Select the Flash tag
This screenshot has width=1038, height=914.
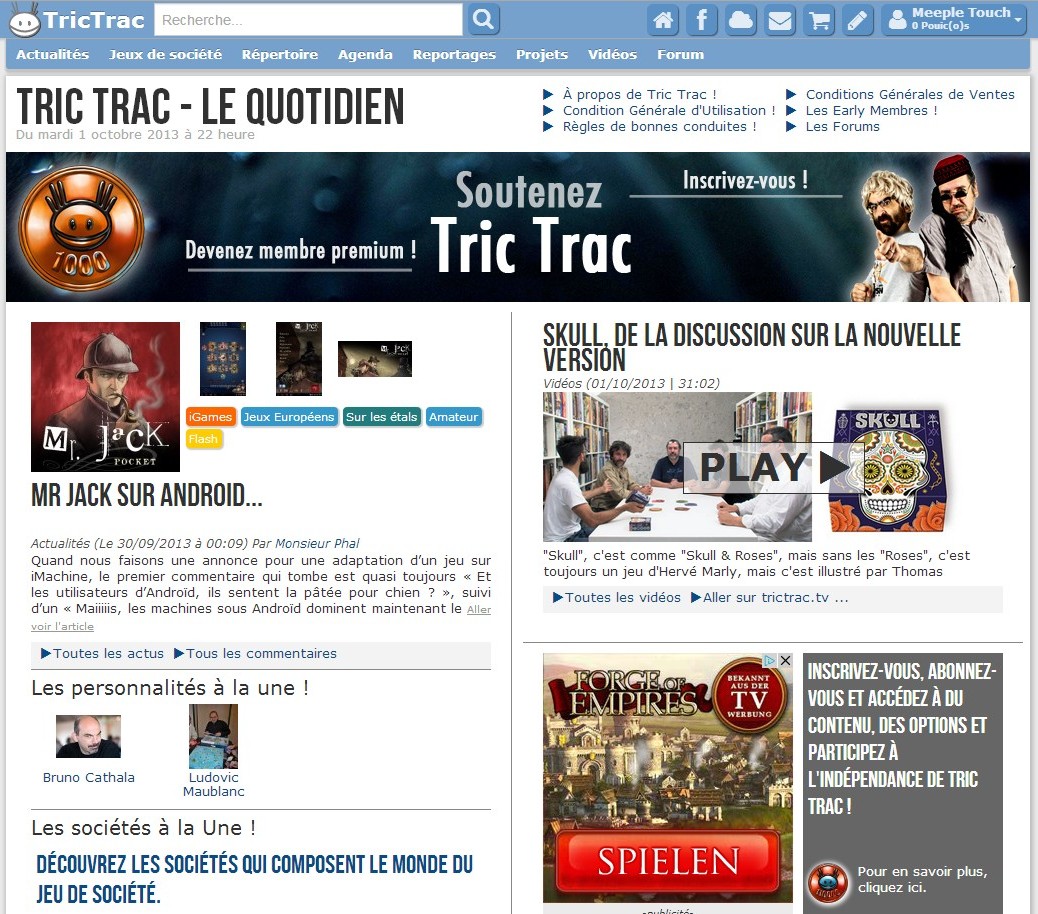pos(203,439)
